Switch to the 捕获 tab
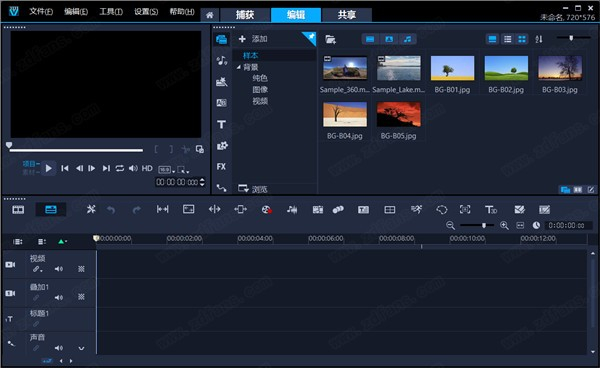The image size is (600, 368). (245, 15)
